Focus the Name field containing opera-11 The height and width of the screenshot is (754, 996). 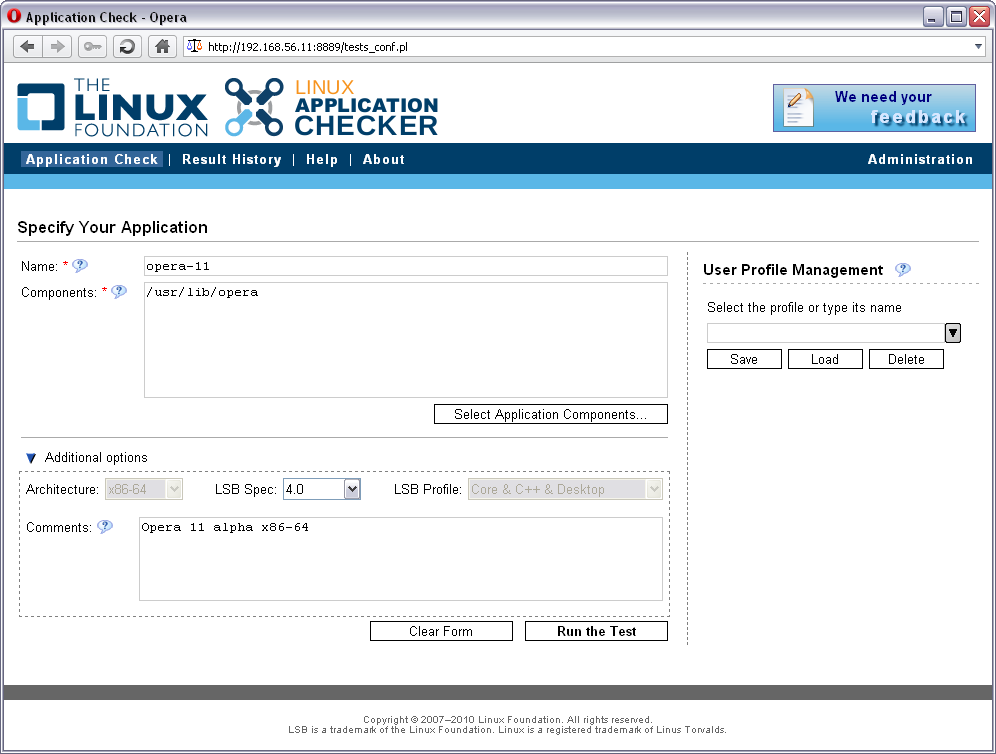point(406,266)
